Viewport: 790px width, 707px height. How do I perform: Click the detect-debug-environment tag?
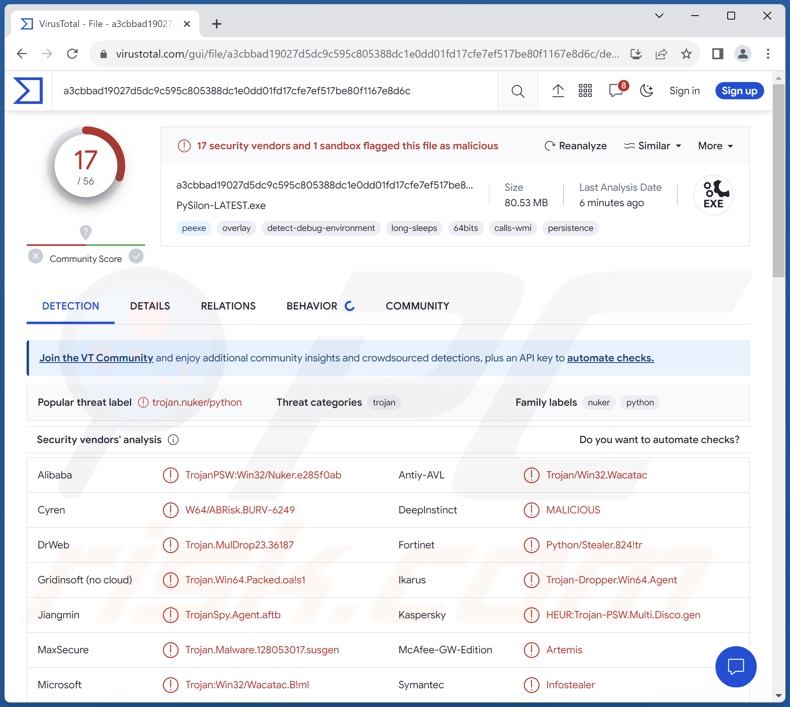click(x=321, y=228)
